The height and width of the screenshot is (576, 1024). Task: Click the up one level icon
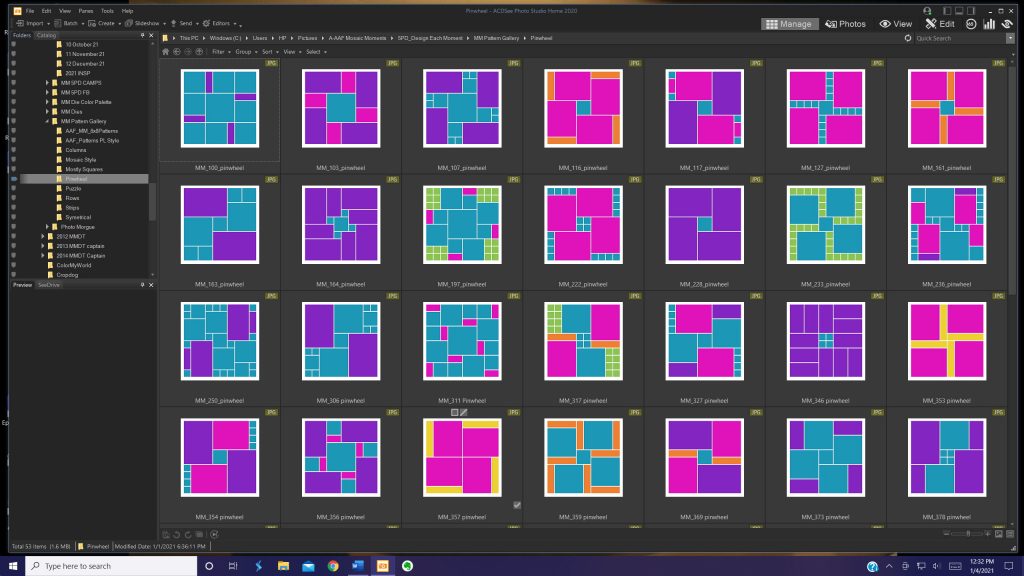200,52
